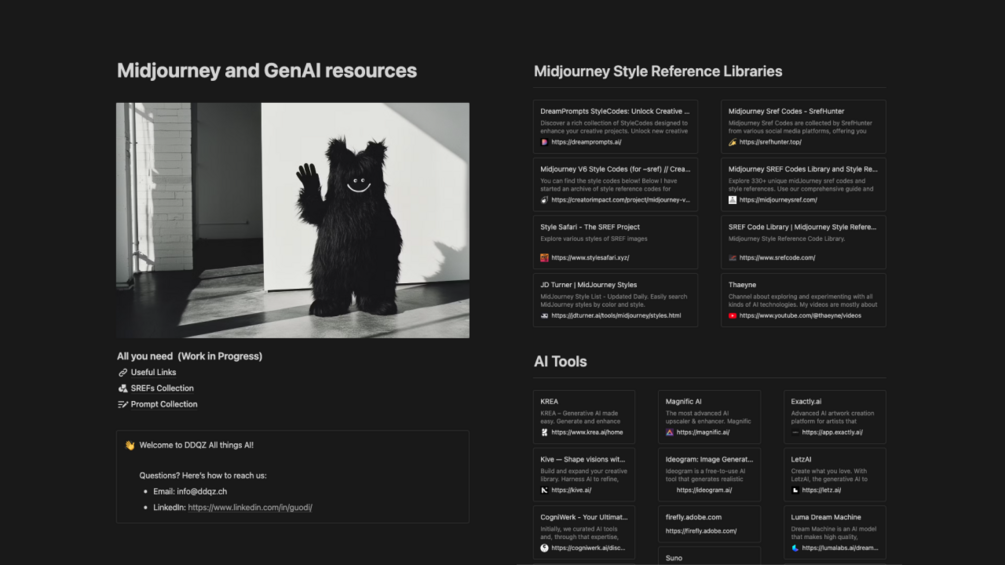Open the Thaeyne channel bookmark
The height and width of the screenshot is (565, 1005).
(x=803, y=300)
